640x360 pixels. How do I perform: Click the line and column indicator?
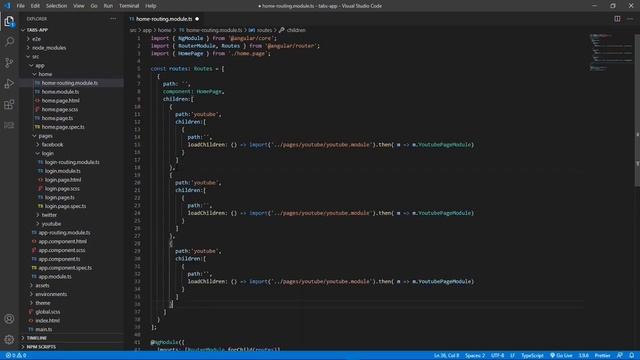pyautogui.click(x=447, y=356)
